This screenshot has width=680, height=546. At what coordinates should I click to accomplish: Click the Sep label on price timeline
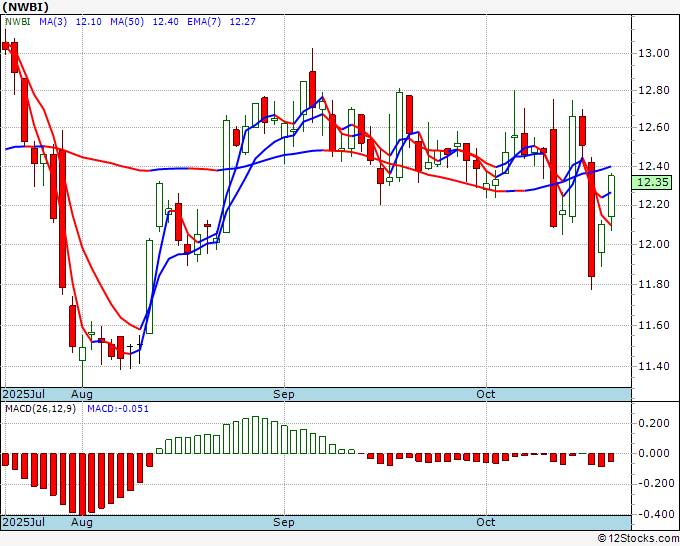click(x=284, y=394)
